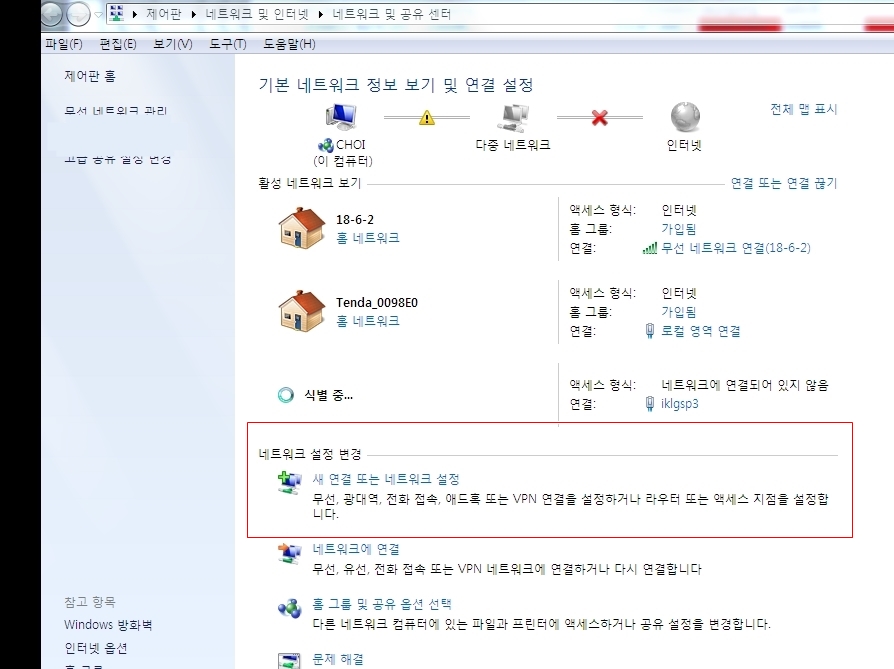This screenshot has height=669, width=894.
Task: Open the breadcrumb arrow before 제어판
Action: [136, 15]
